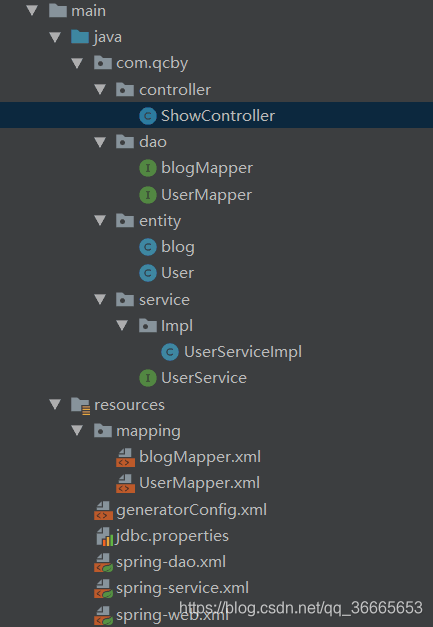Open the generatorConfig.xml file

(x=191, y=510)
